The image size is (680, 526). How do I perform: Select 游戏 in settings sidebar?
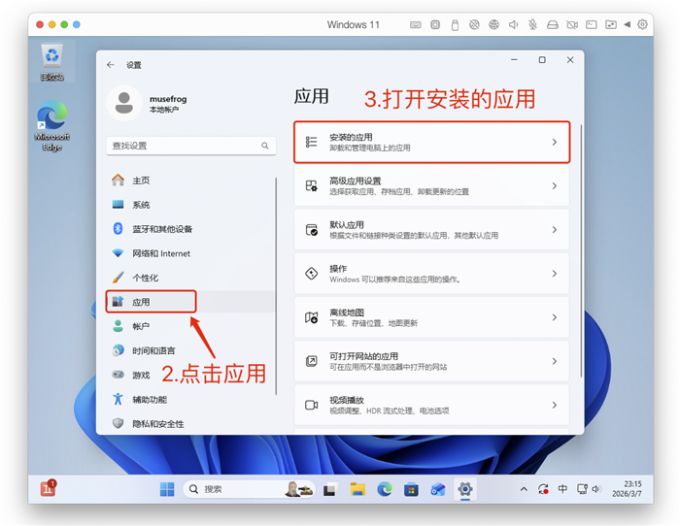190,375
